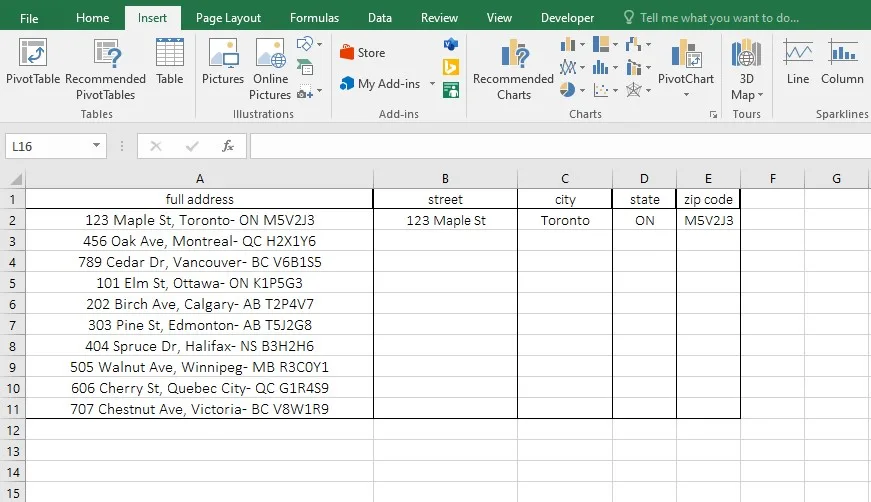Open Recommended PivotTables
Screen dimensions: 871x502
click(106, 69)
